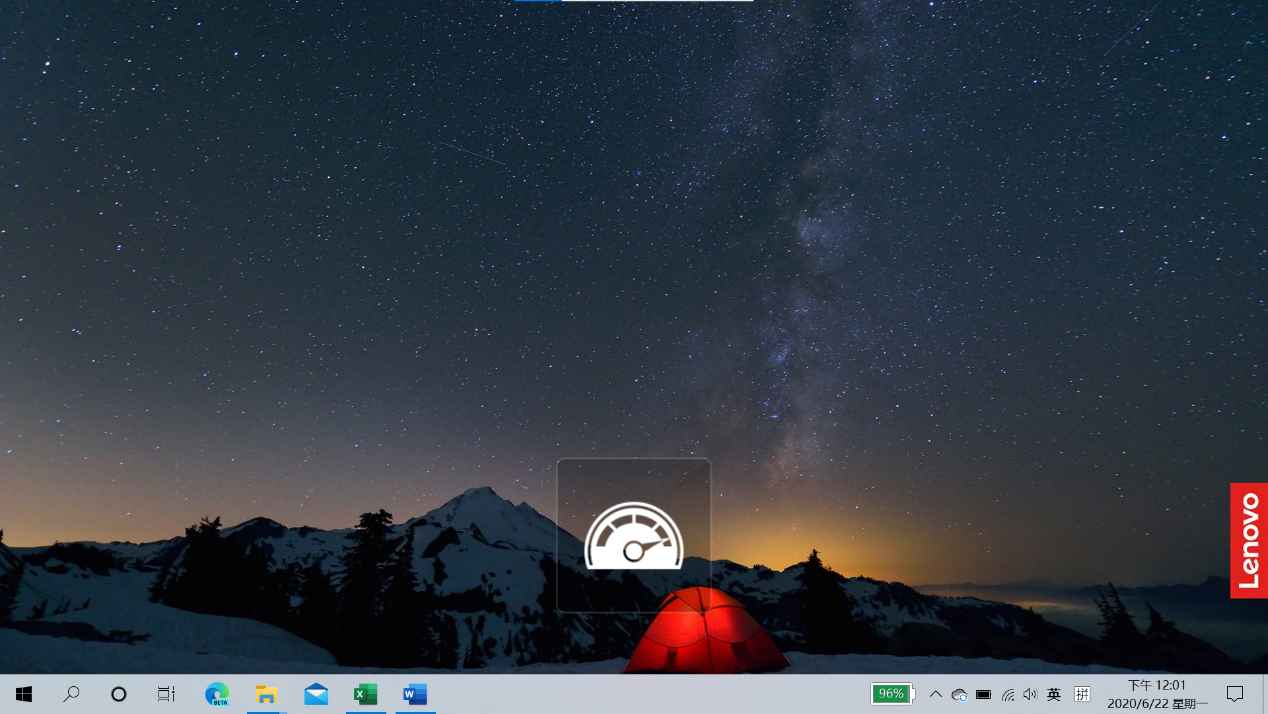This screenshot has width=1268, height=714.
Task: Click the 96% battery percentage indicator
Action: point(892,694)
